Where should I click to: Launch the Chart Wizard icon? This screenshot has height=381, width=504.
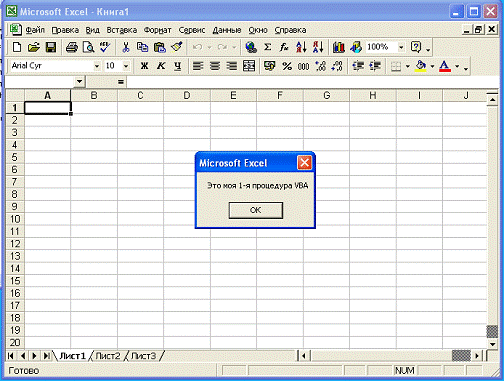[x=339, y=47]
